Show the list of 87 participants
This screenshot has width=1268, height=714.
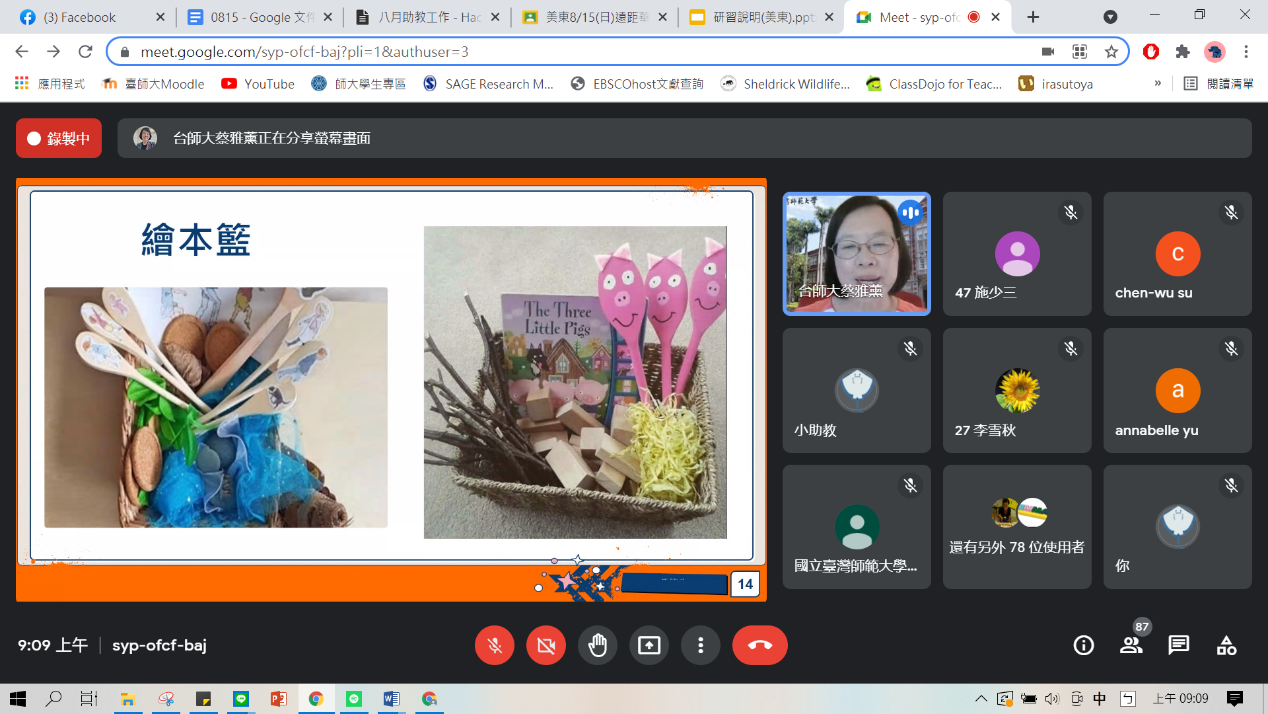point(1131,645)
